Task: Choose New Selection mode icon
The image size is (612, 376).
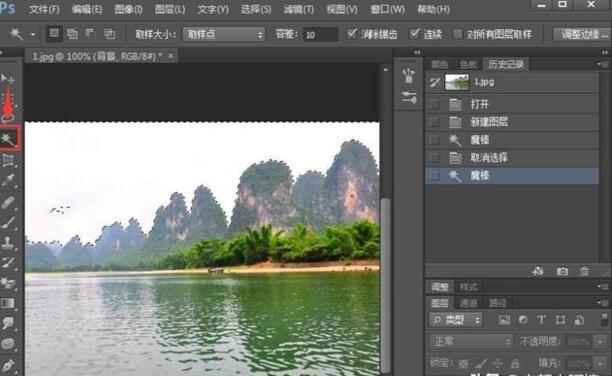Action: (x=54, y=34)
